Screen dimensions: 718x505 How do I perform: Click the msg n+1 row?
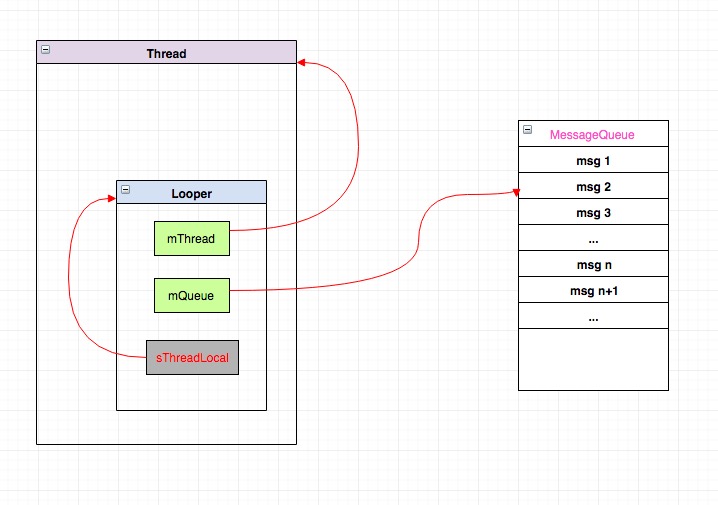pos(593,291)
